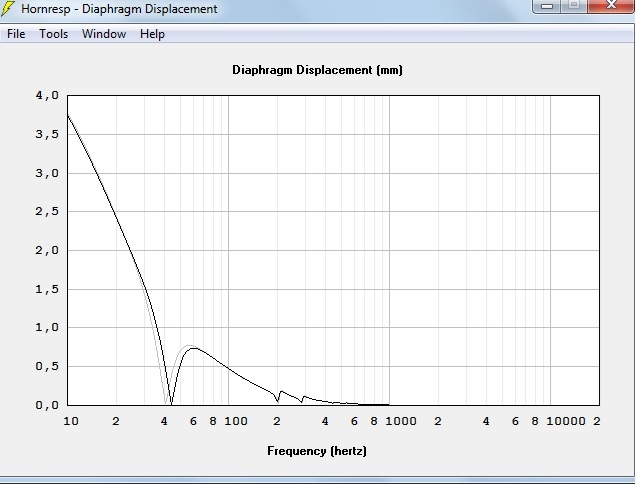The width and height of the screenshot is (636, 484).
Task: Click the 1,5 y-axis value
Action: point(47,289)
